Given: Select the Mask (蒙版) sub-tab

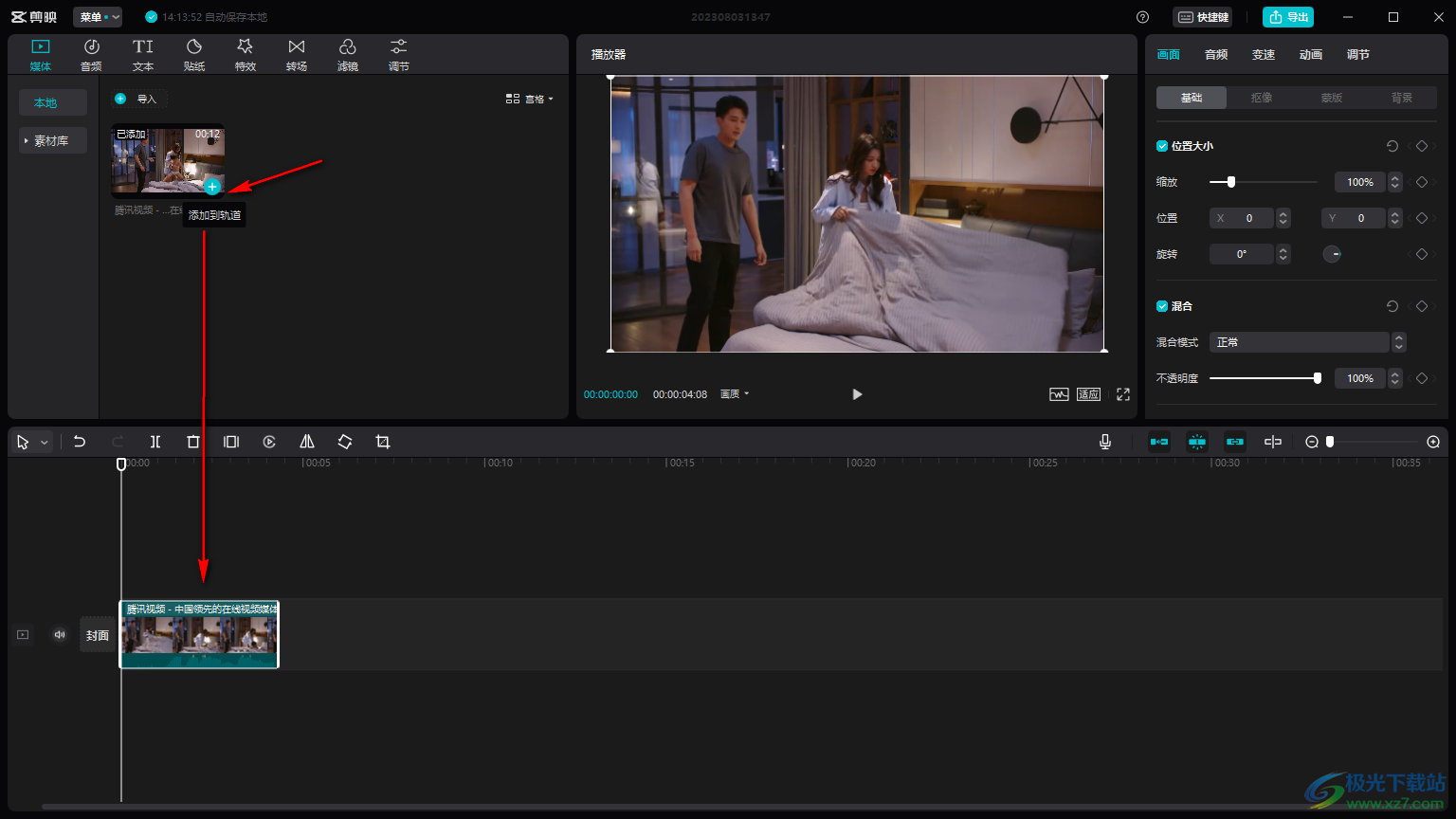Looking at the screenshot, I should tap(1332, 98).
